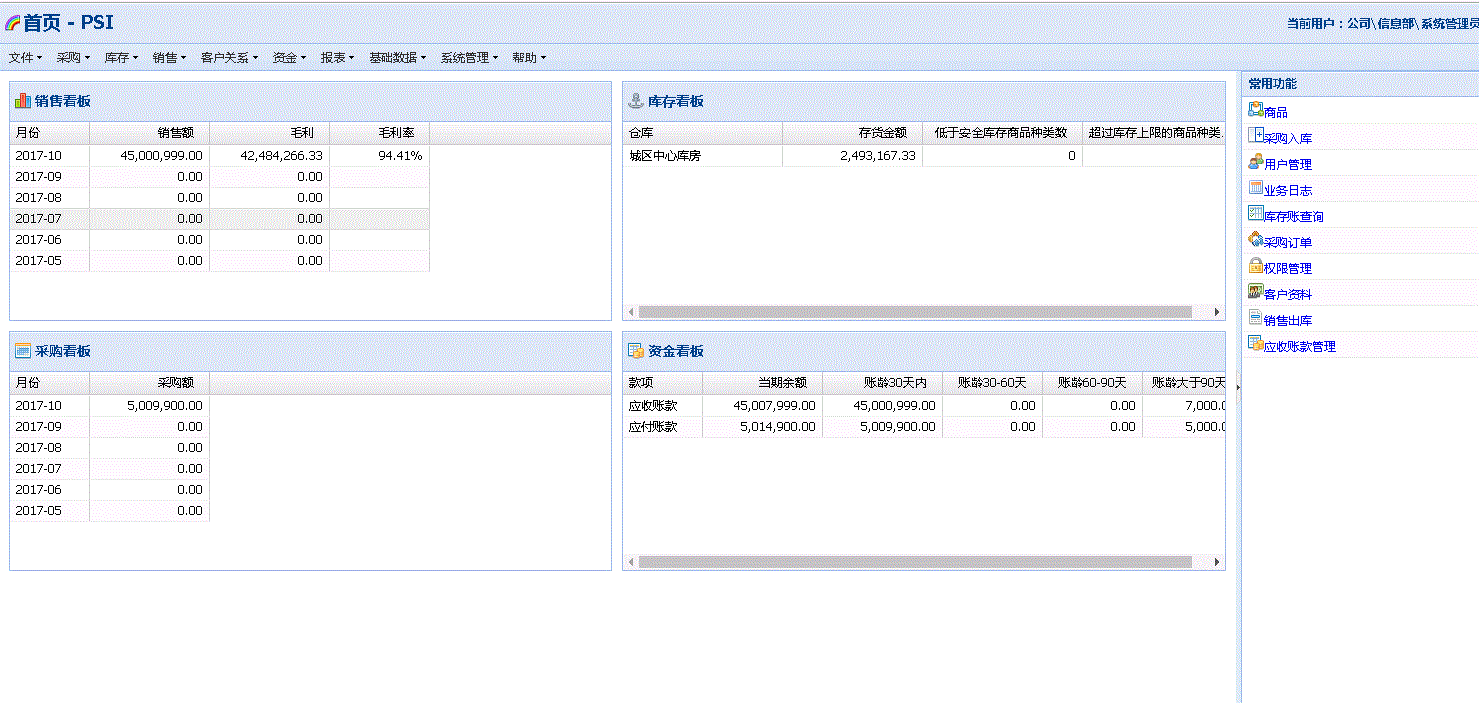1479x703 pixels.
Task: Click the 库存账查询 icon
Action: coord(1256,213)
